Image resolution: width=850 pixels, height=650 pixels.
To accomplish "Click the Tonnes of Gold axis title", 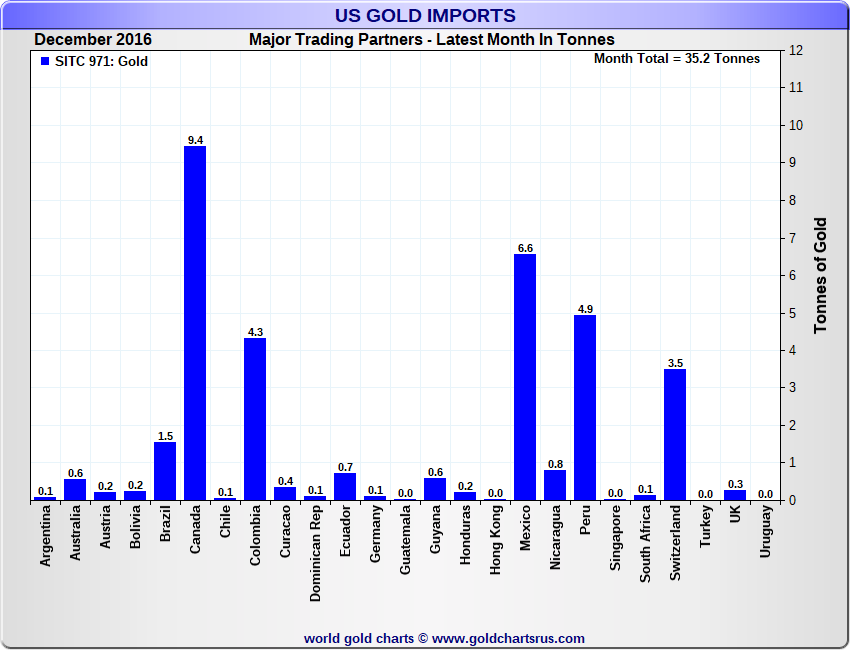I will (820, 275).
